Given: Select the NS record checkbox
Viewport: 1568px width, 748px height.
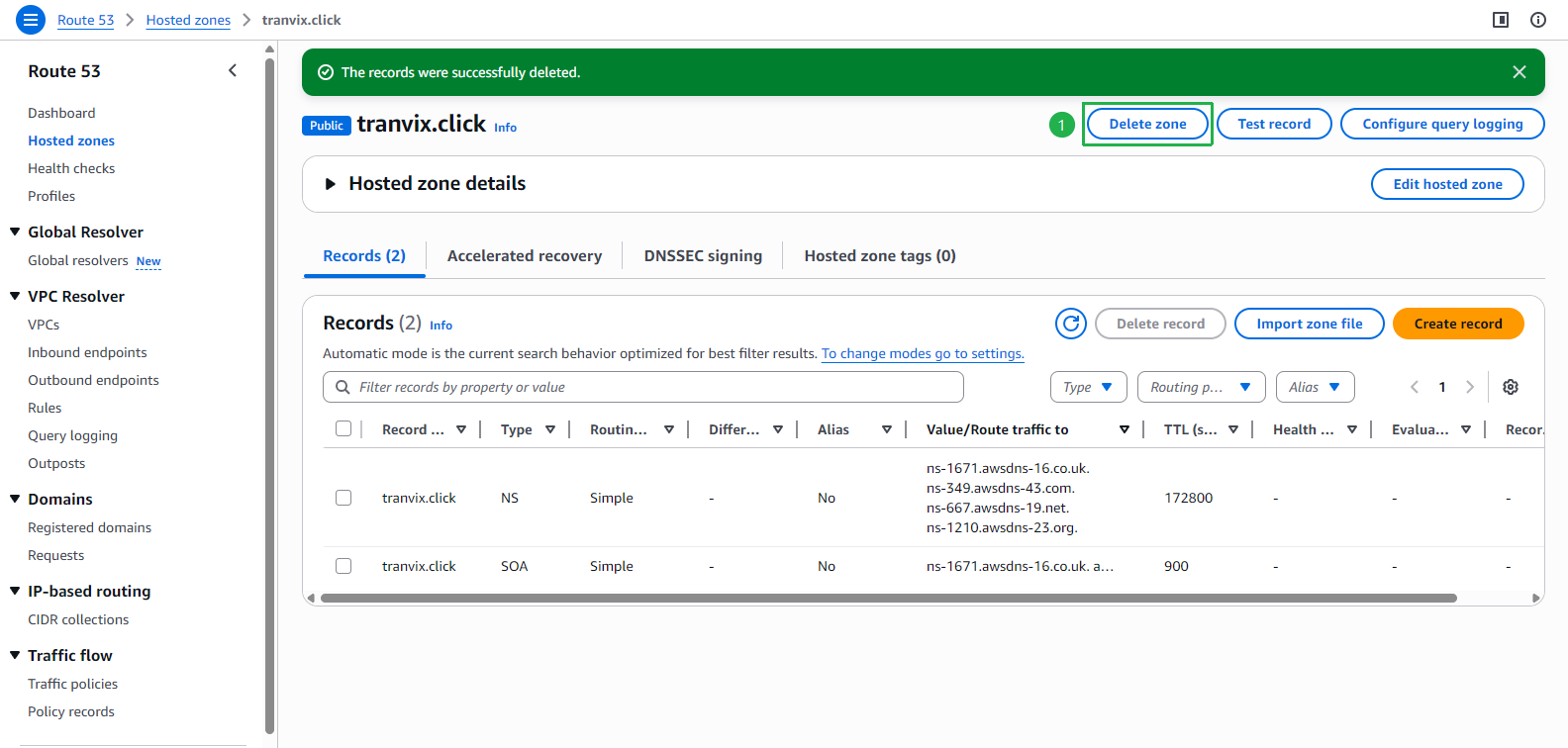Looking at the screenshot, I should tap(343, 498).
